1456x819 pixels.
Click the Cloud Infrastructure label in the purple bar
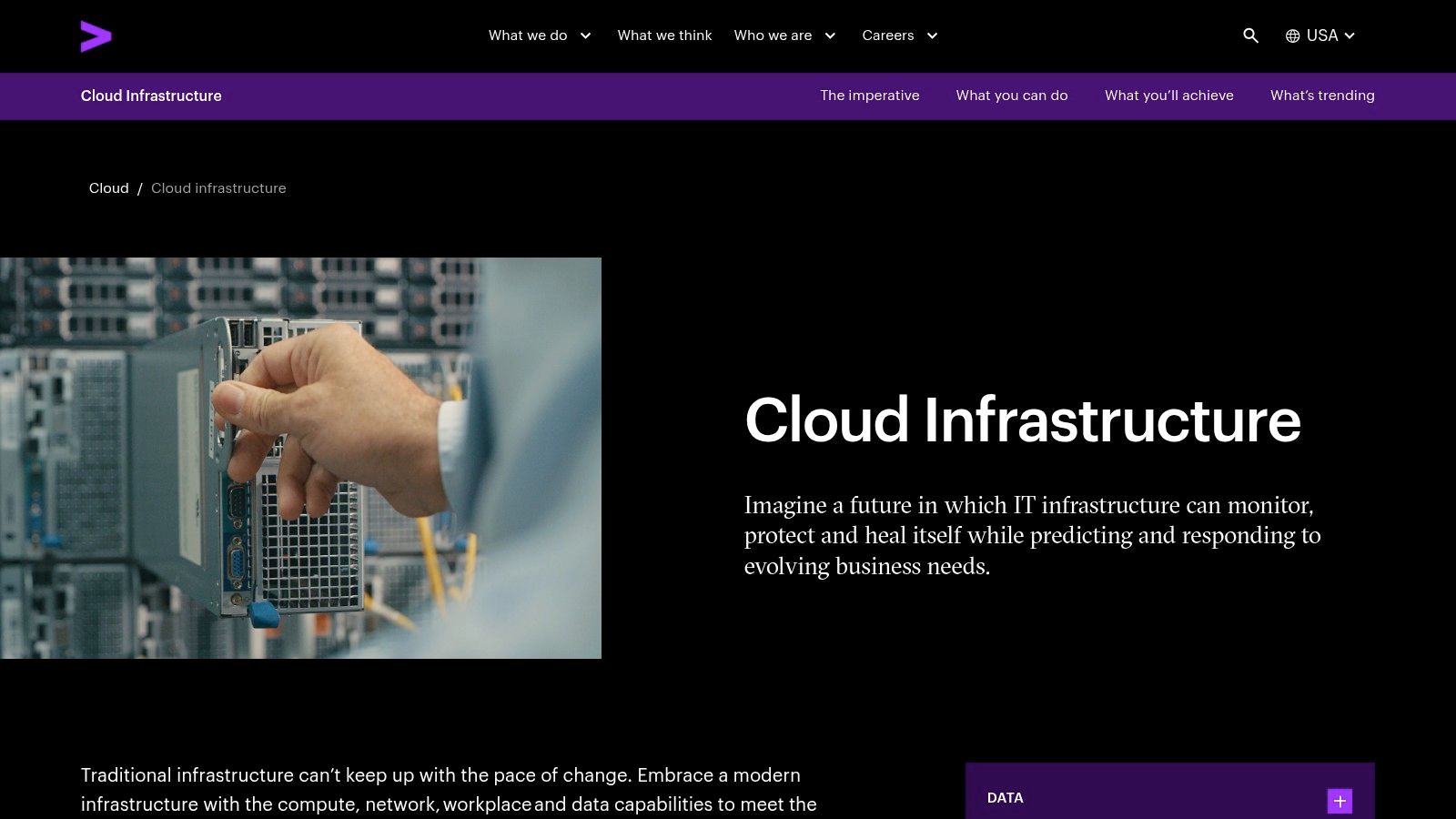151,96
